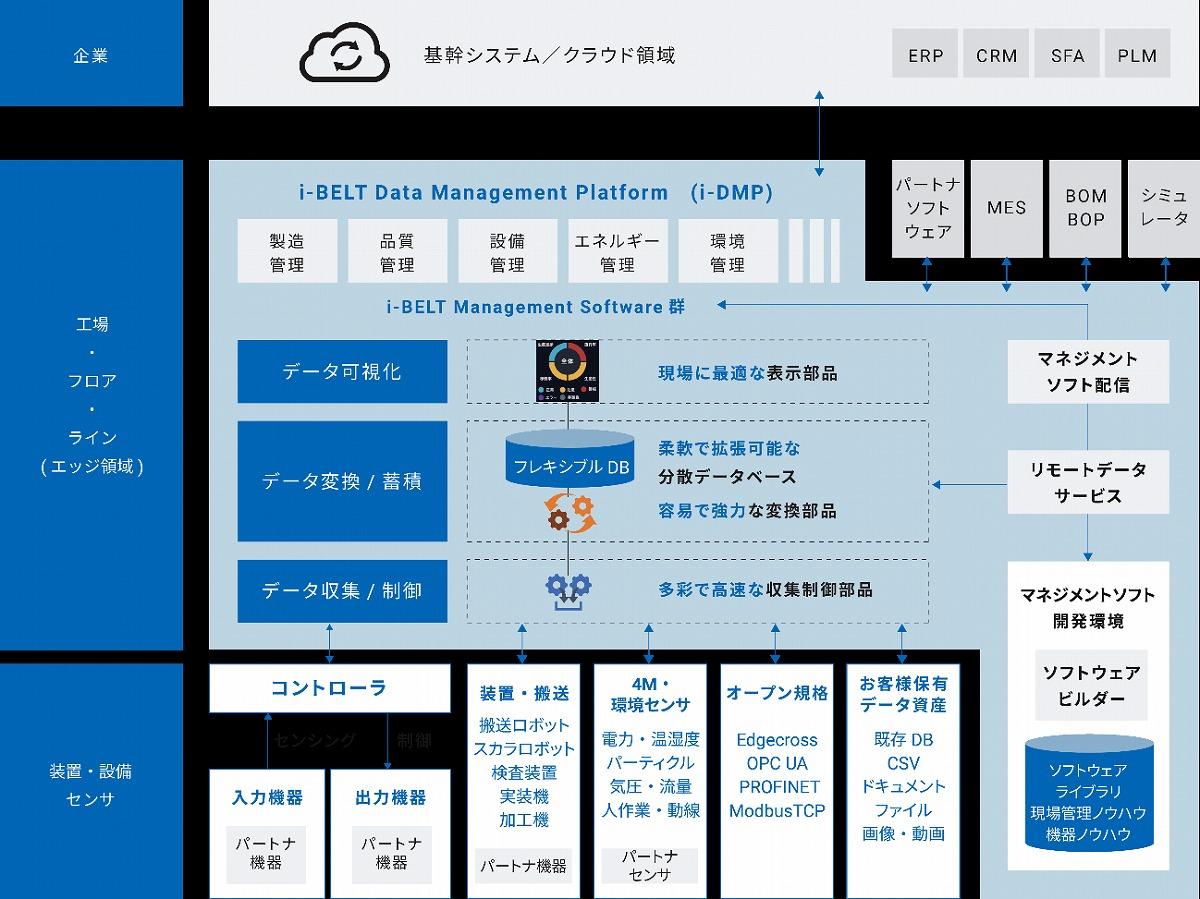Click the パートナソフトウェア box
The width and height of the screenshot is (1200, 899).
928,208
